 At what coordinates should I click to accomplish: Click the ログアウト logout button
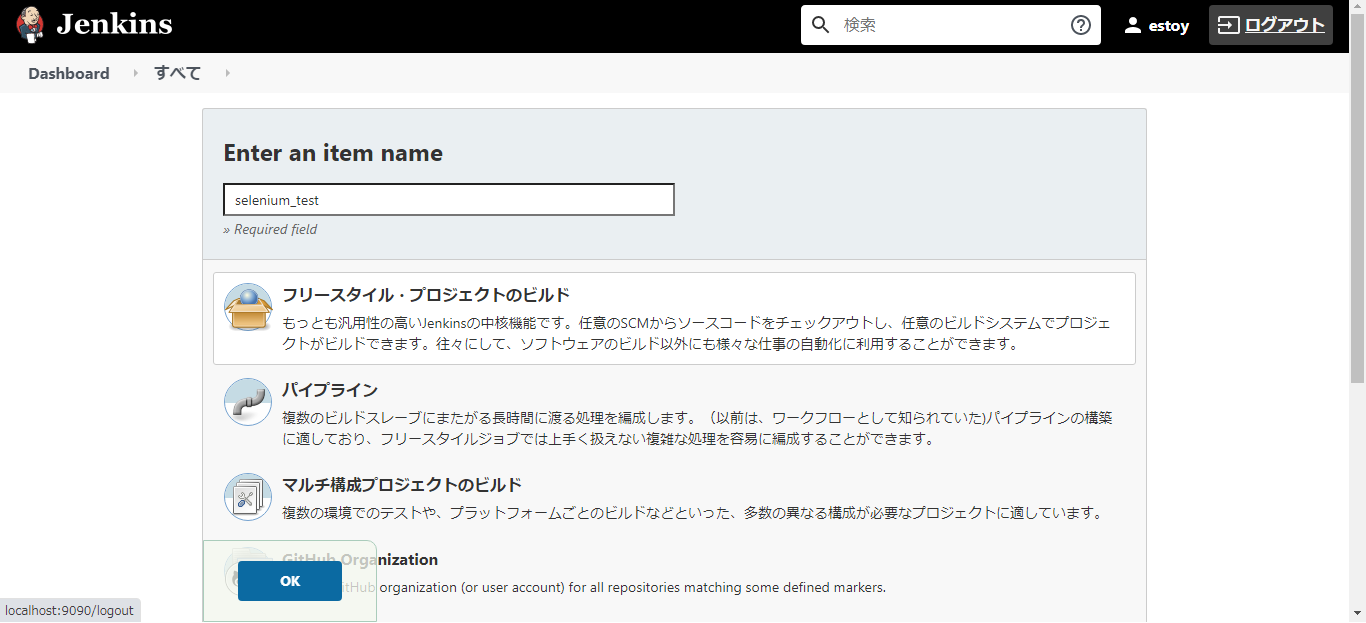[1271, 25]
